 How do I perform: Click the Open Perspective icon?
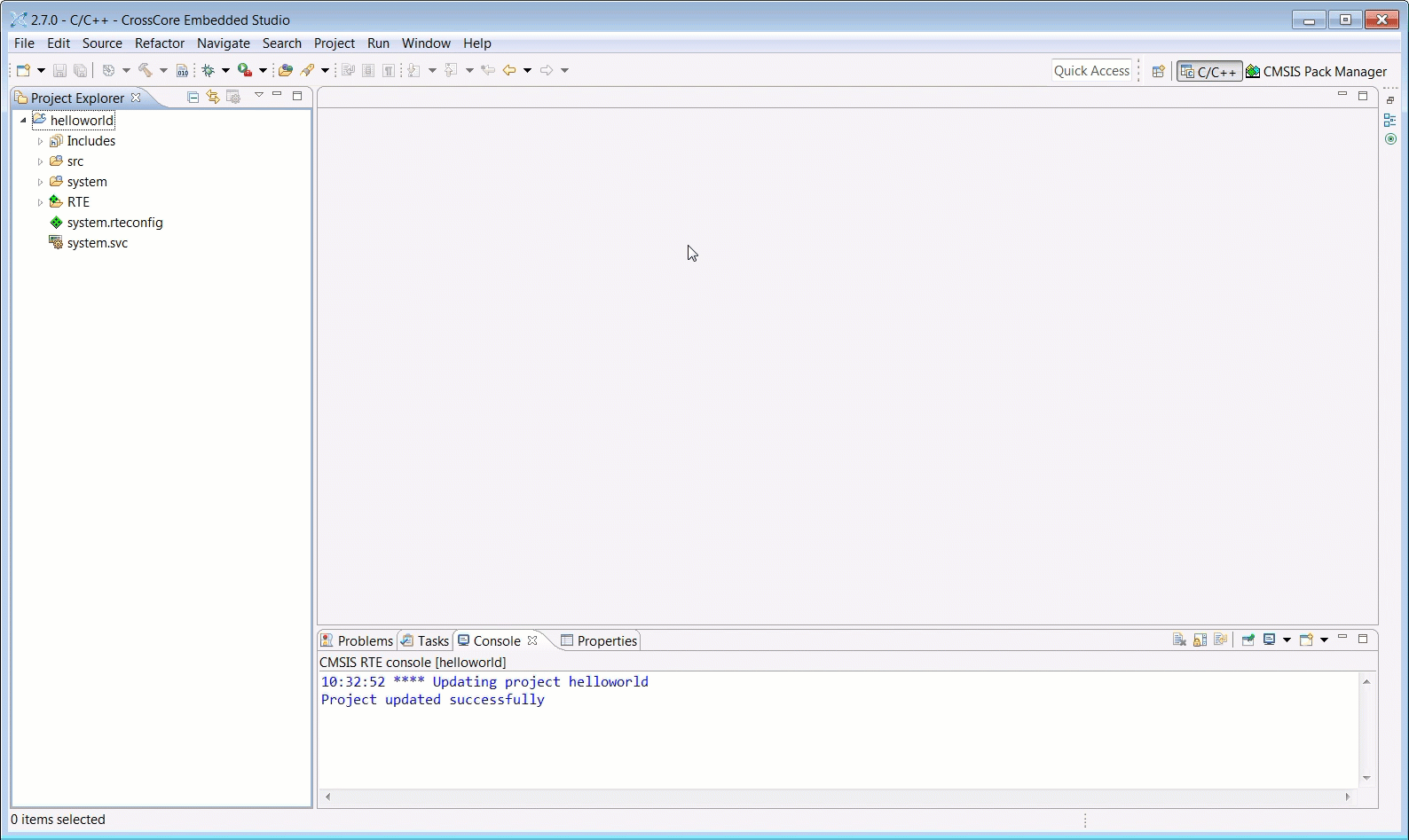click(x=1158, y=71)
